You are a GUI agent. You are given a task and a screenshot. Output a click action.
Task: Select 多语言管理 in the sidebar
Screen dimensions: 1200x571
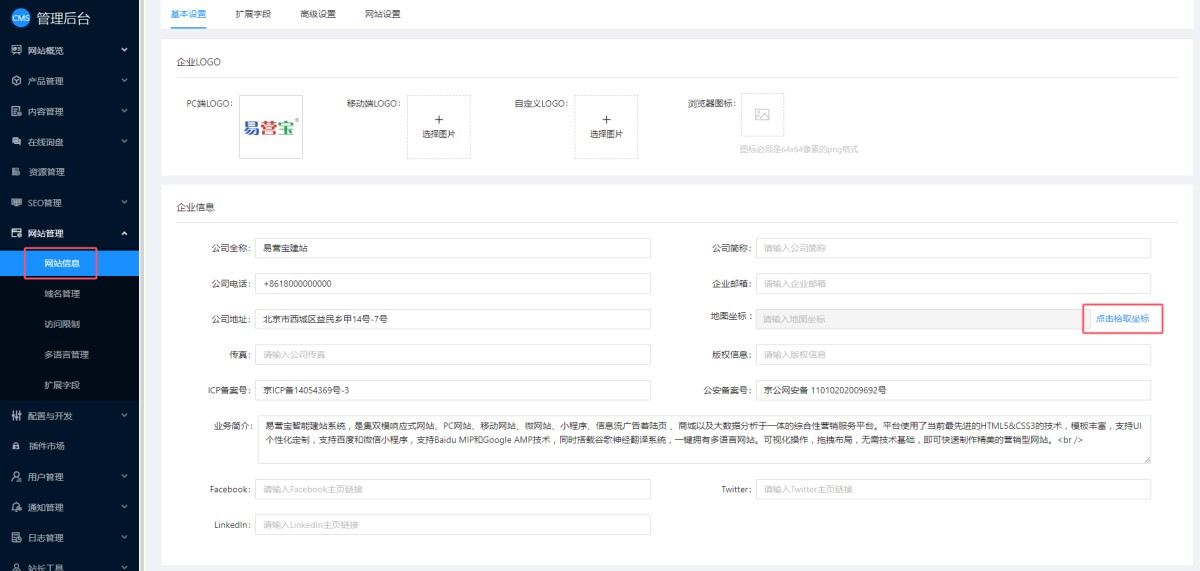(x=66, y=355)
